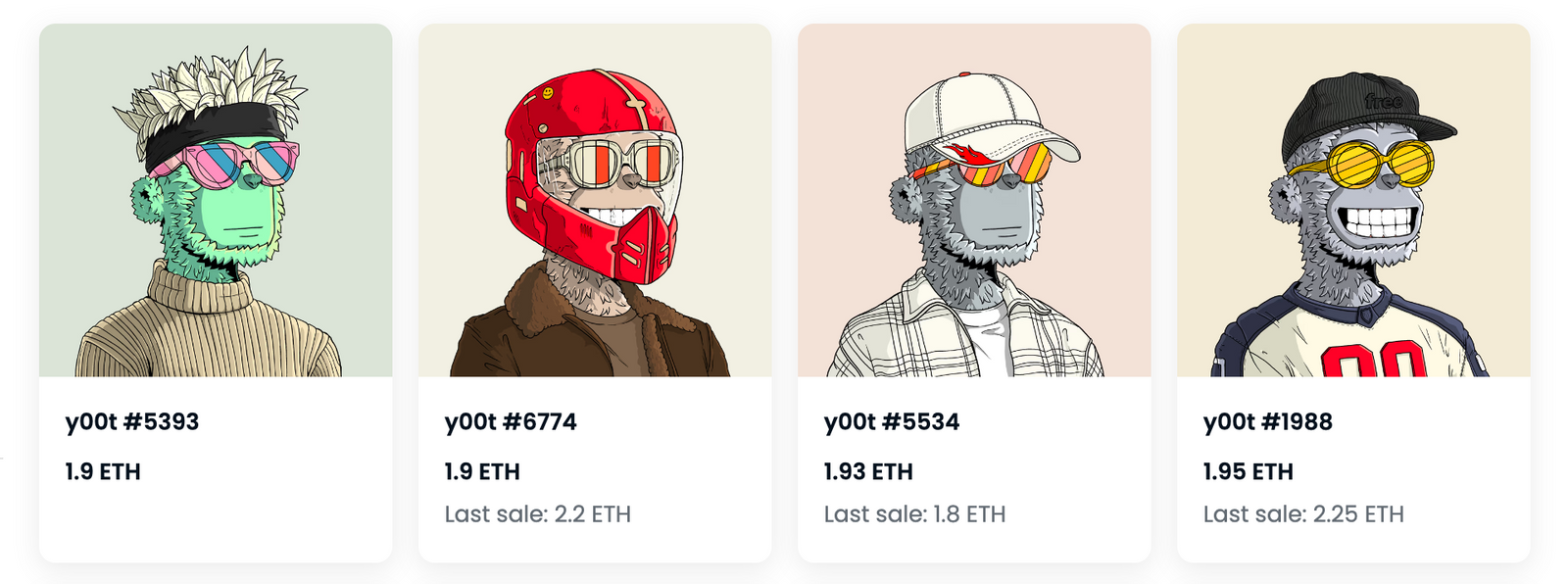
Task: Select the 1.95 ETH listing price
Action: click(1249, 471)
